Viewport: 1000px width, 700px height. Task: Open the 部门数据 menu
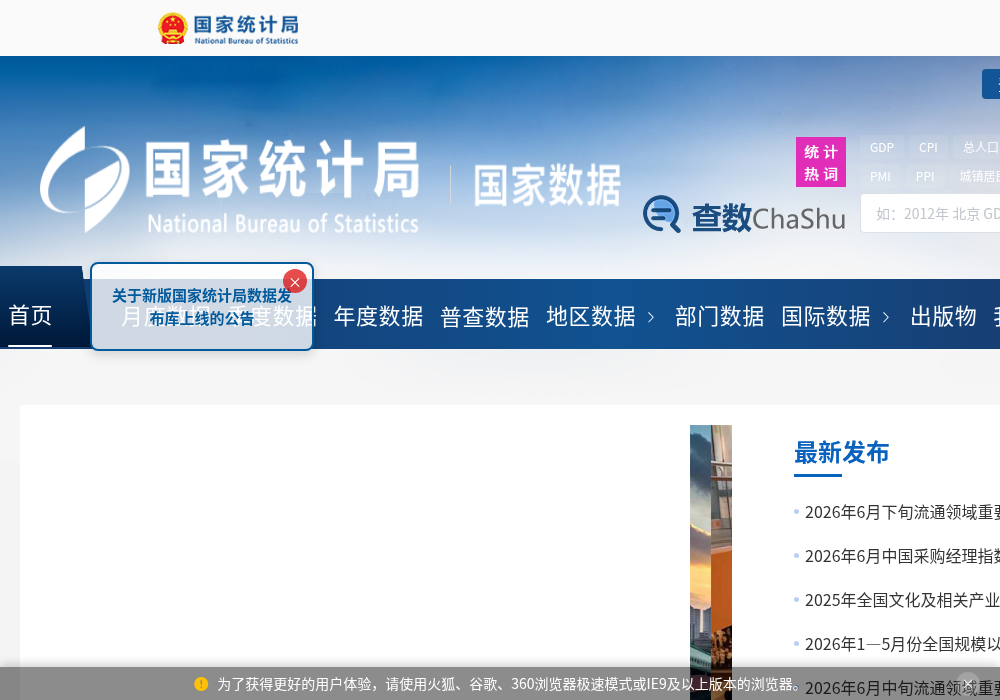[x=719, y=316]
